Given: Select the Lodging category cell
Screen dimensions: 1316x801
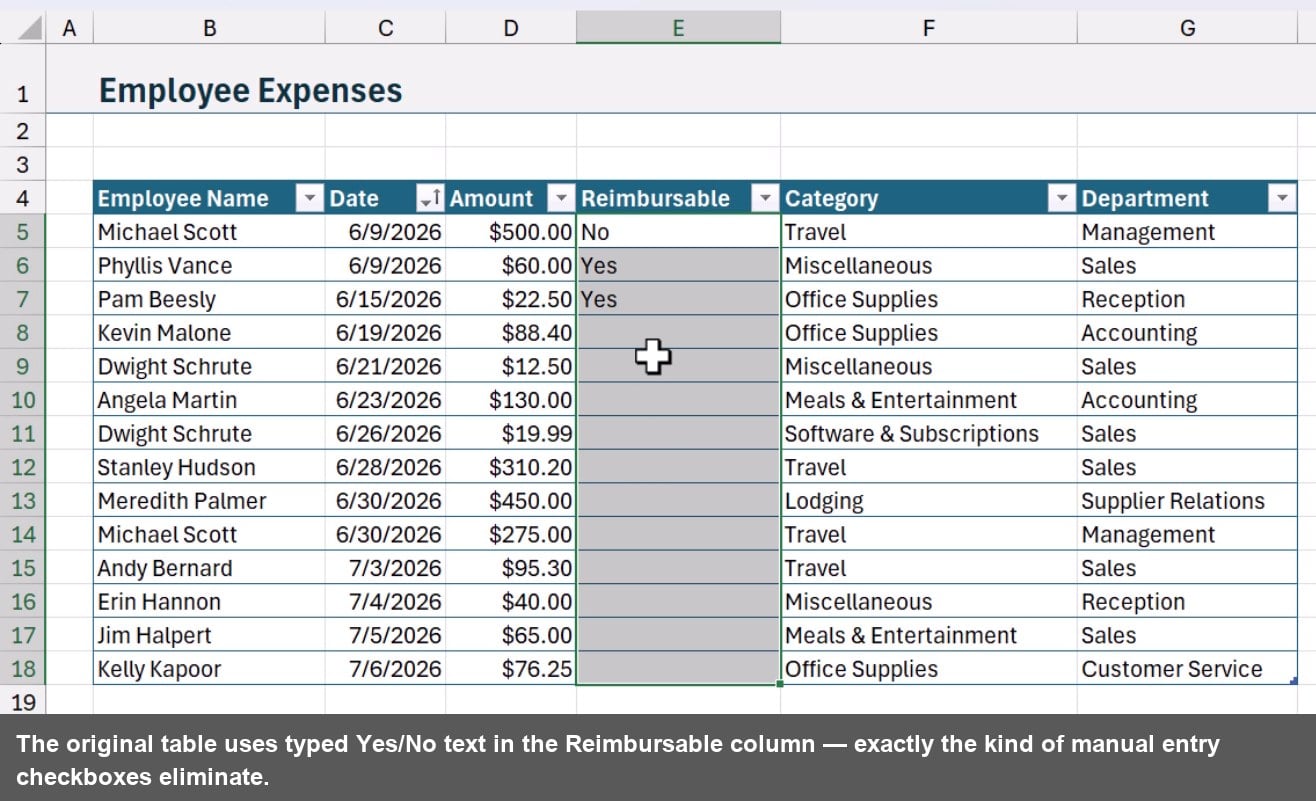Looking at the screenshot, I should click(928, 501).
